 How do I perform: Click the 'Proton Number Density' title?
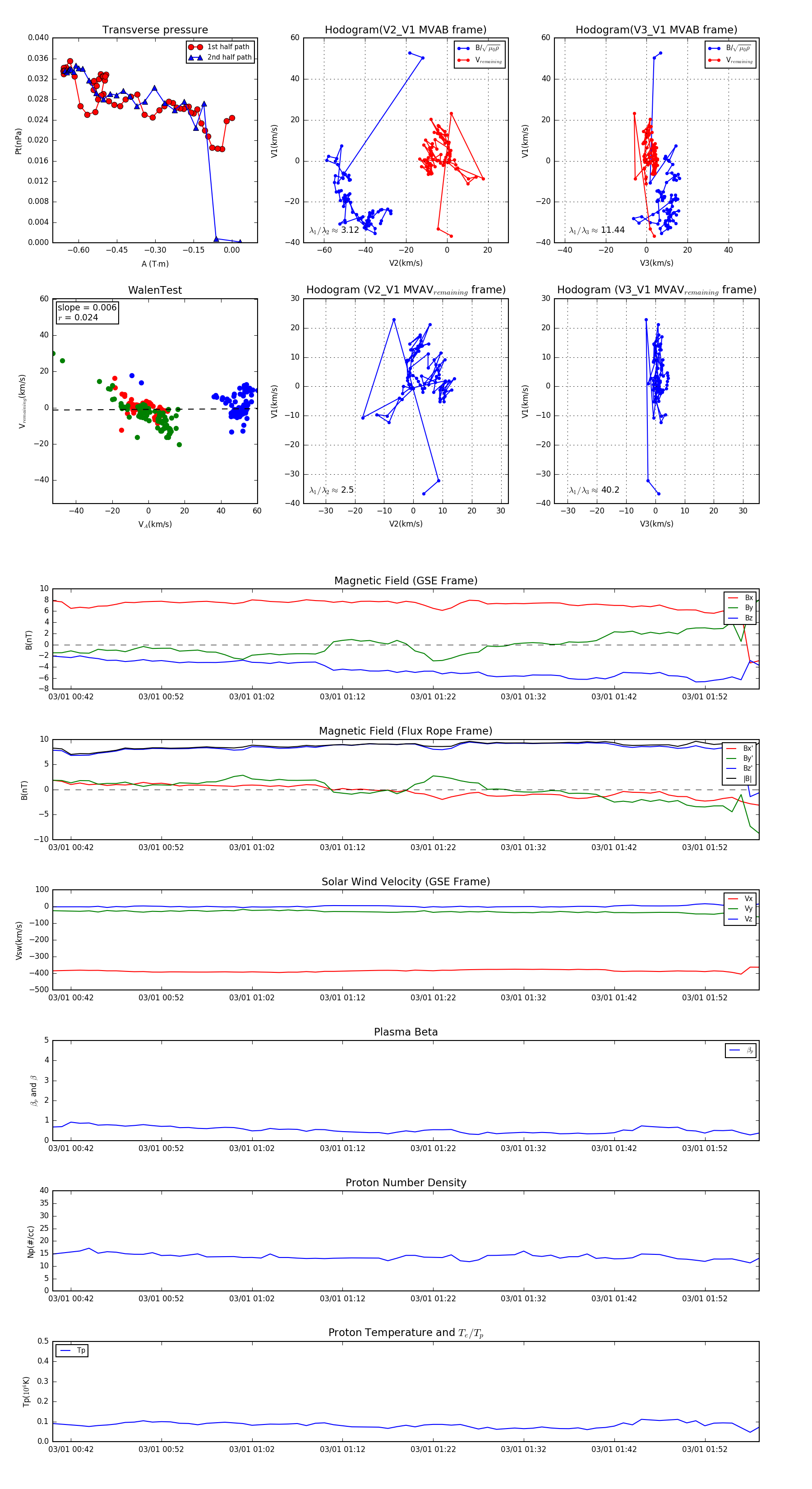pyautogui.click(x=406, y=1183)
